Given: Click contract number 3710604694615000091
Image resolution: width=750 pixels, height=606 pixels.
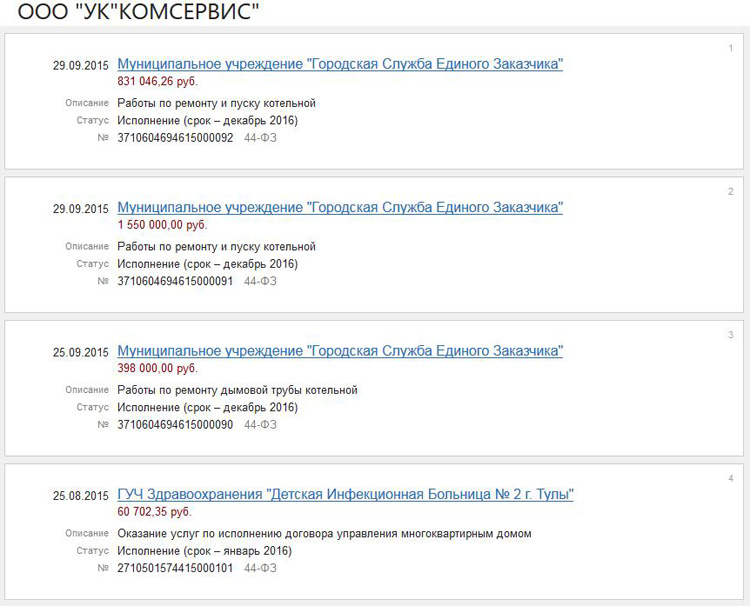Looking at the screenshot, I should (175, 281).
